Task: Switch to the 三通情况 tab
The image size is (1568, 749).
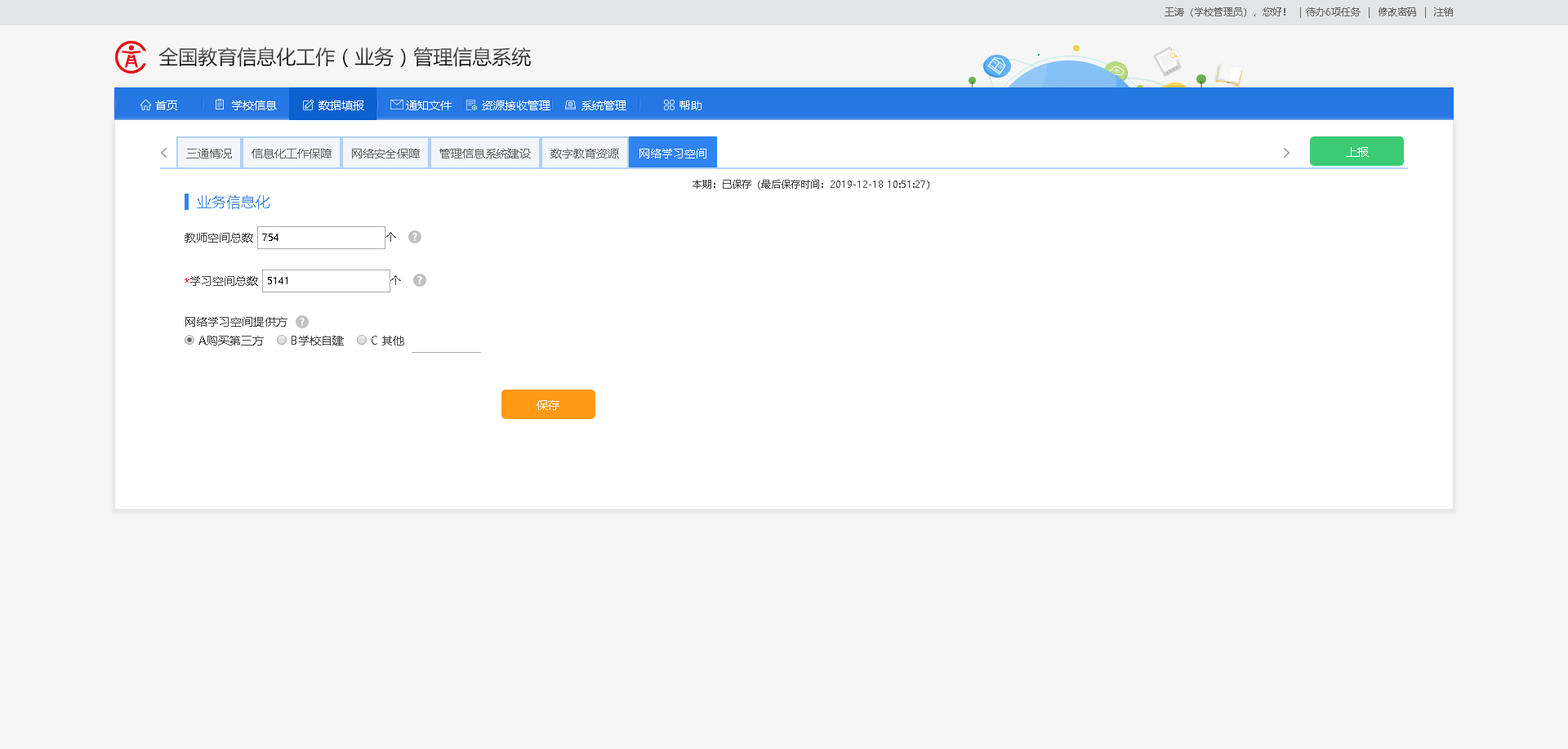Action: click(208, 152)
